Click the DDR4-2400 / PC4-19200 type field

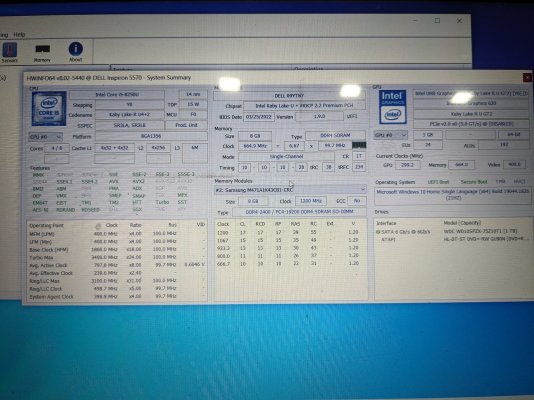coord(299,212)
